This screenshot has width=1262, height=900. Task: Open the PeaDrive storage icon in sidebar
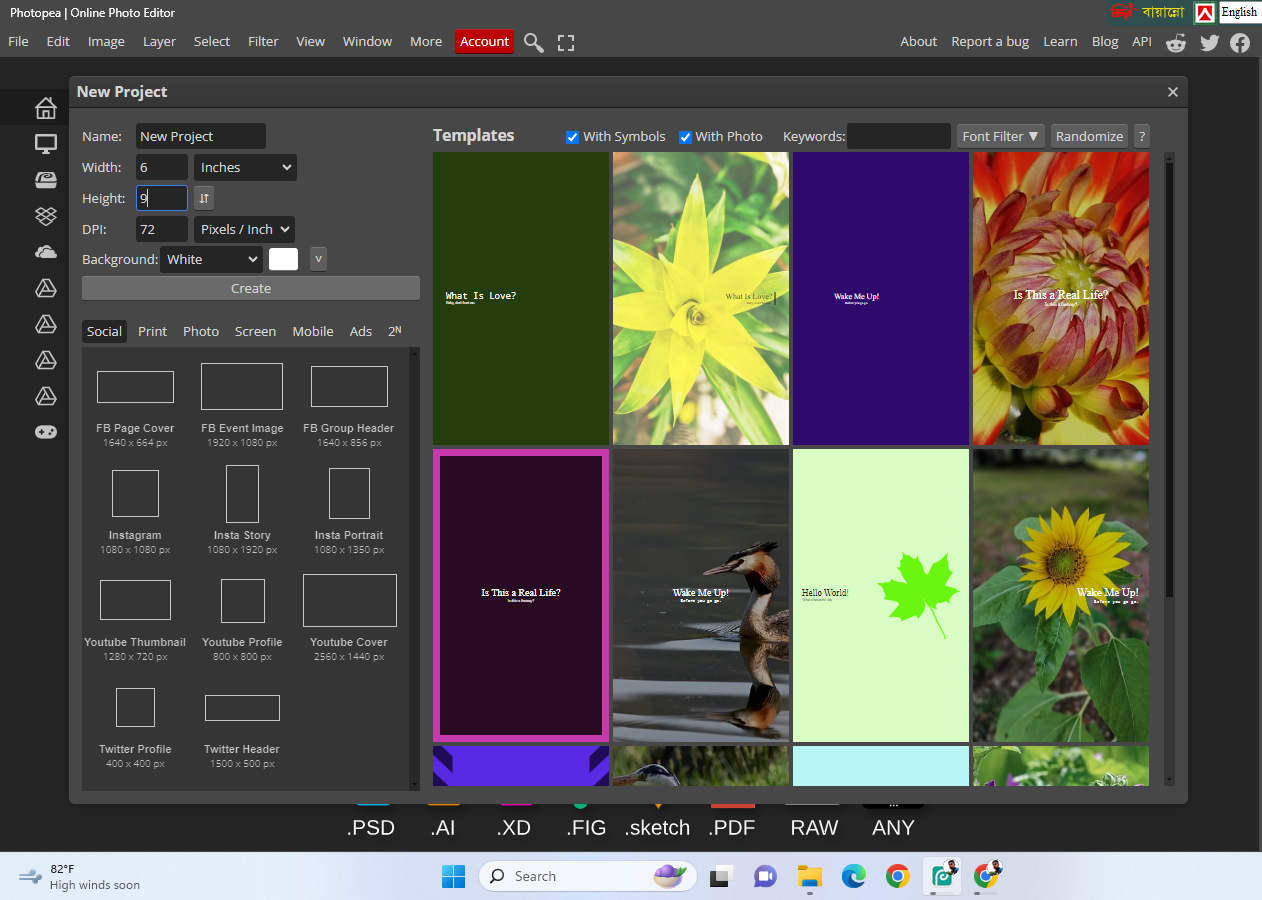tap(46, 180)
